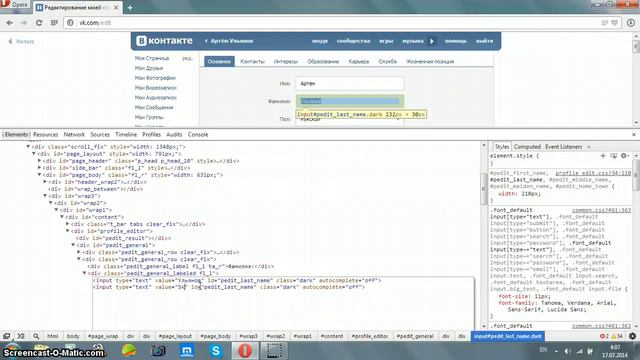This screenshot has height=360, width=640.
Task: Click the VKontakte logo
Action: point(164,41)
